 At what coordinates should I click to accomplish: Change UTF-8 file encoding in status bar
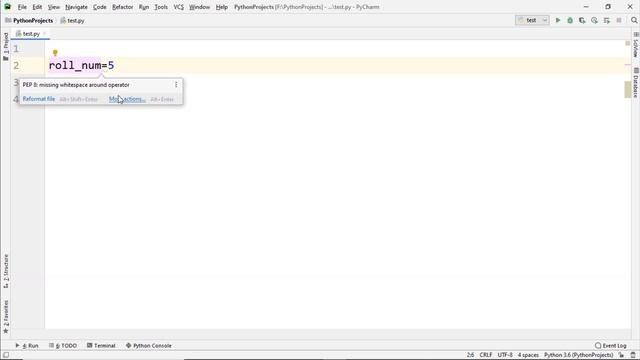(505, 355)
